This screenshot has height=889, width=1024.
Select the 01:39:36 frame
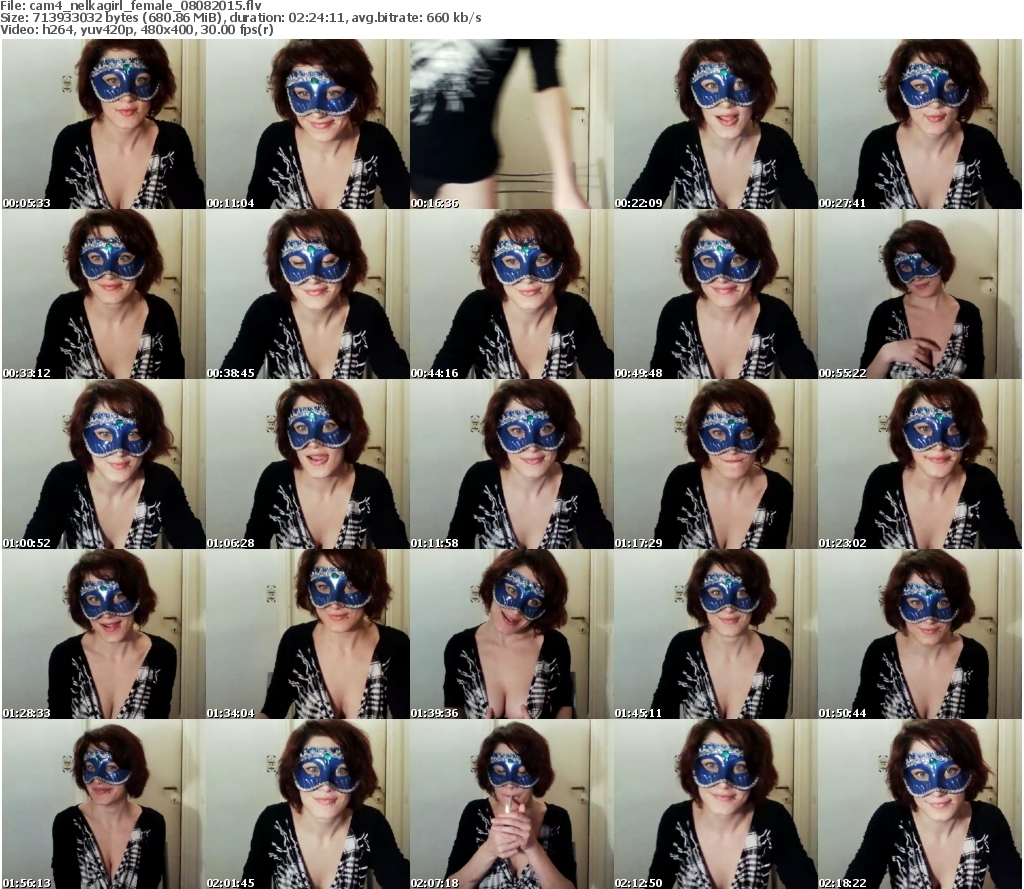[511, 634]
